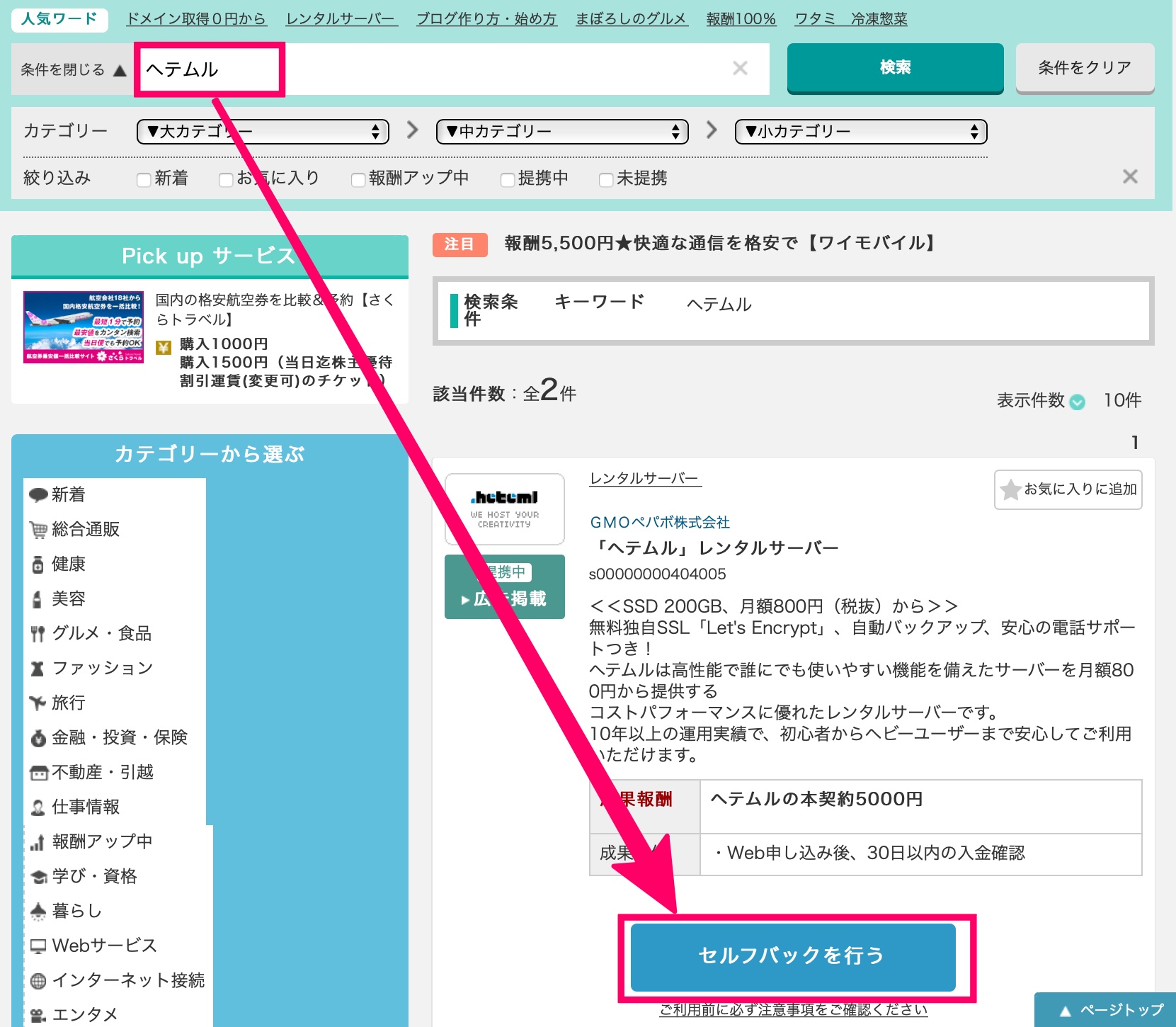Click the セルフバックを行う button
This screenshot has height=1027, width=1176.
pos(793,957)
